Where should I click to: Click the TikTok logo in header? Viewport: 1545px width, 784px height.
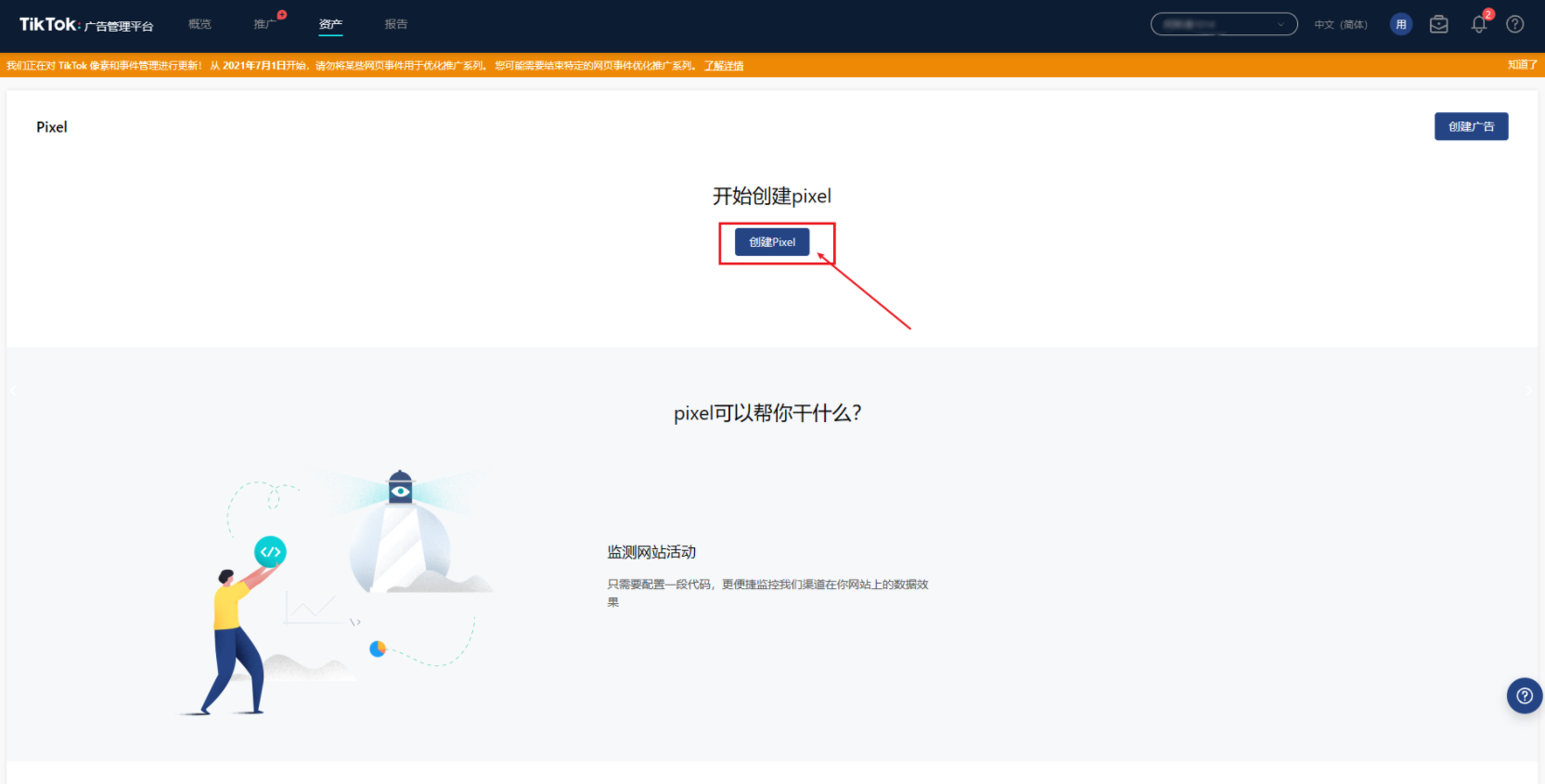tap(49, 25)
